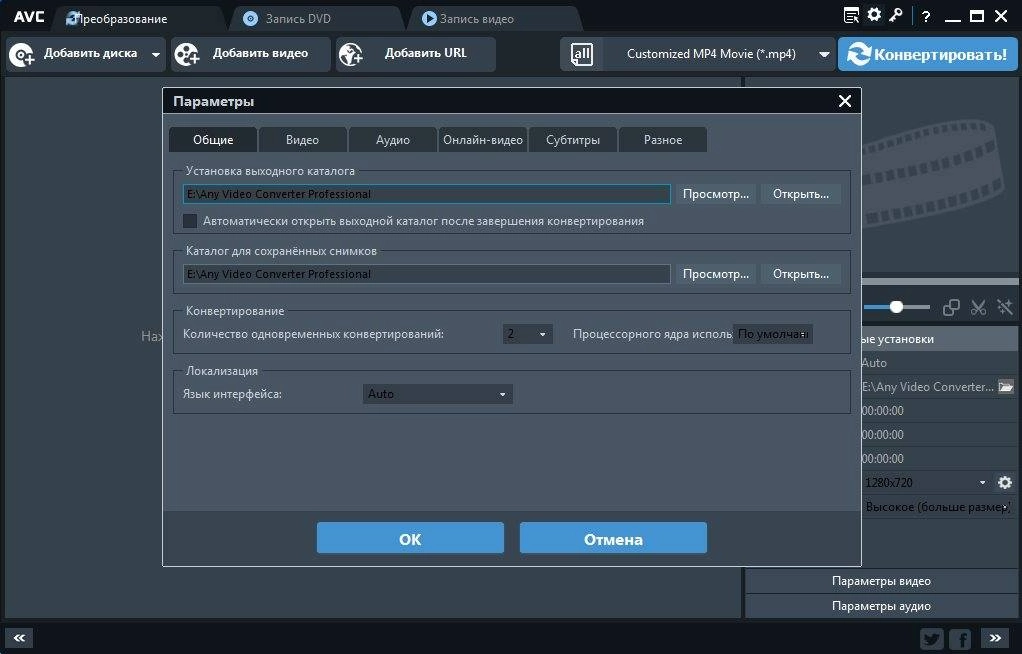Click Отмена to cancel settings
This screenshot has height=654, width=1022.
pos(613,538)
